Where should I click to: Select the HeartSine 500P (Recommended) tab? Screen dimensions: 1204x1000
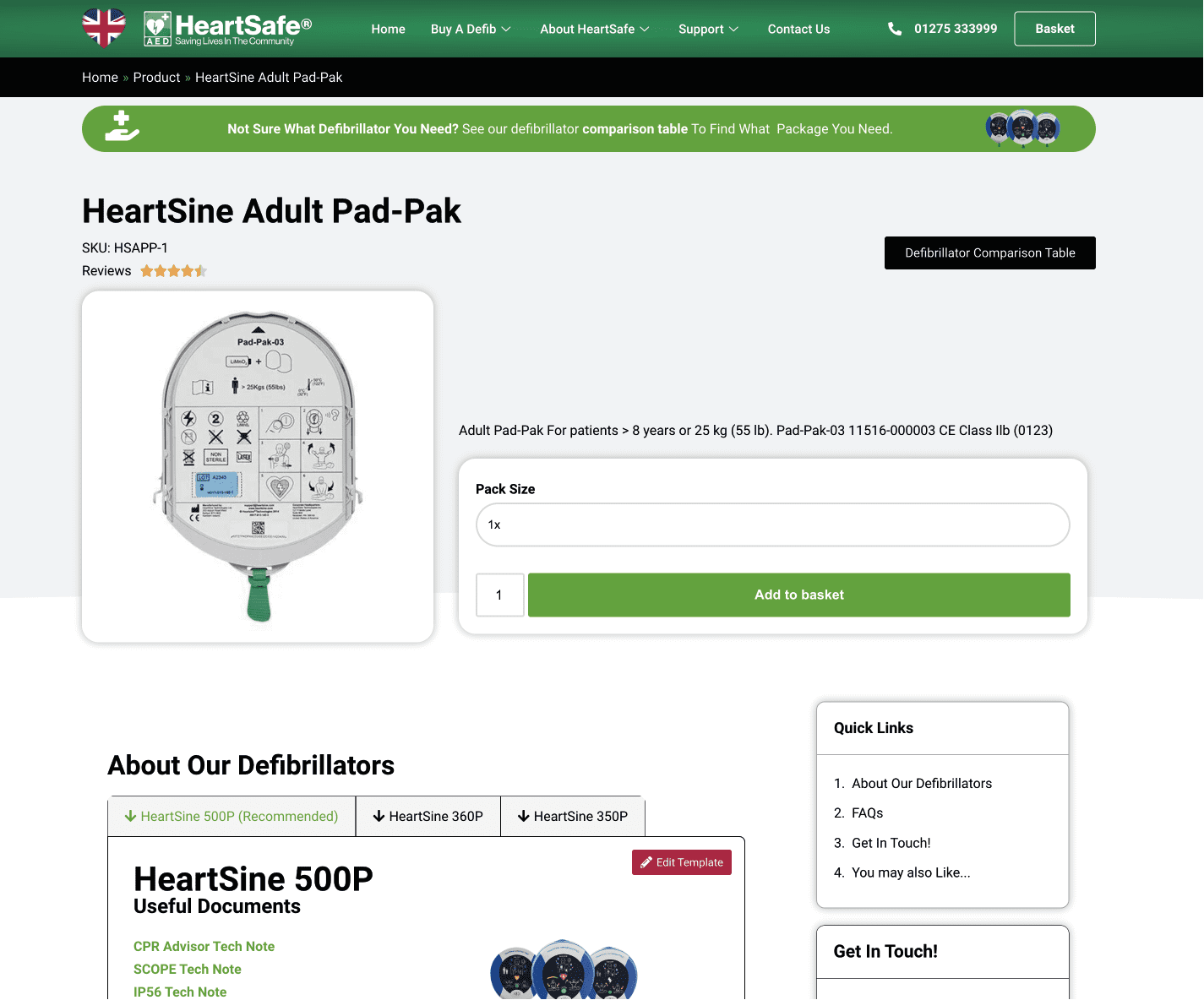point(232,816)
